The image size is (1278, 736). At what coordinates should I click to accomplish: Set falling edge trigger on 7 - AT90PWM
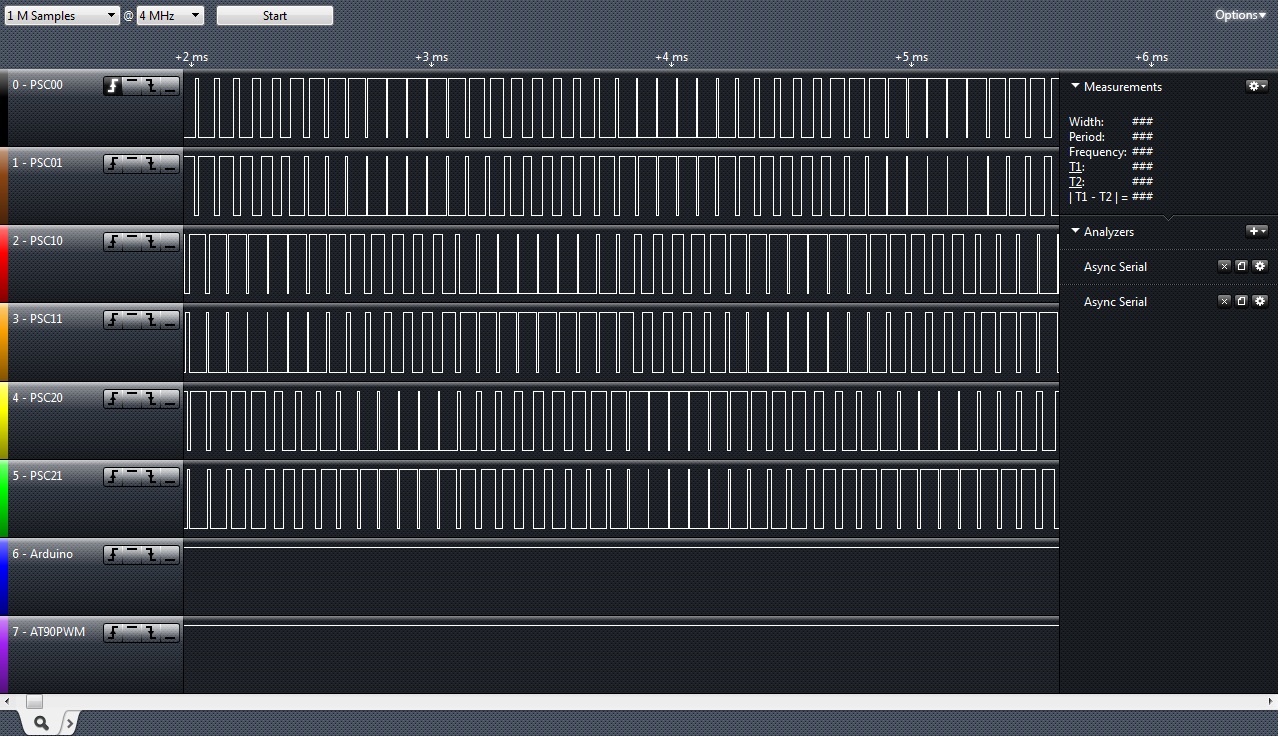151,633
